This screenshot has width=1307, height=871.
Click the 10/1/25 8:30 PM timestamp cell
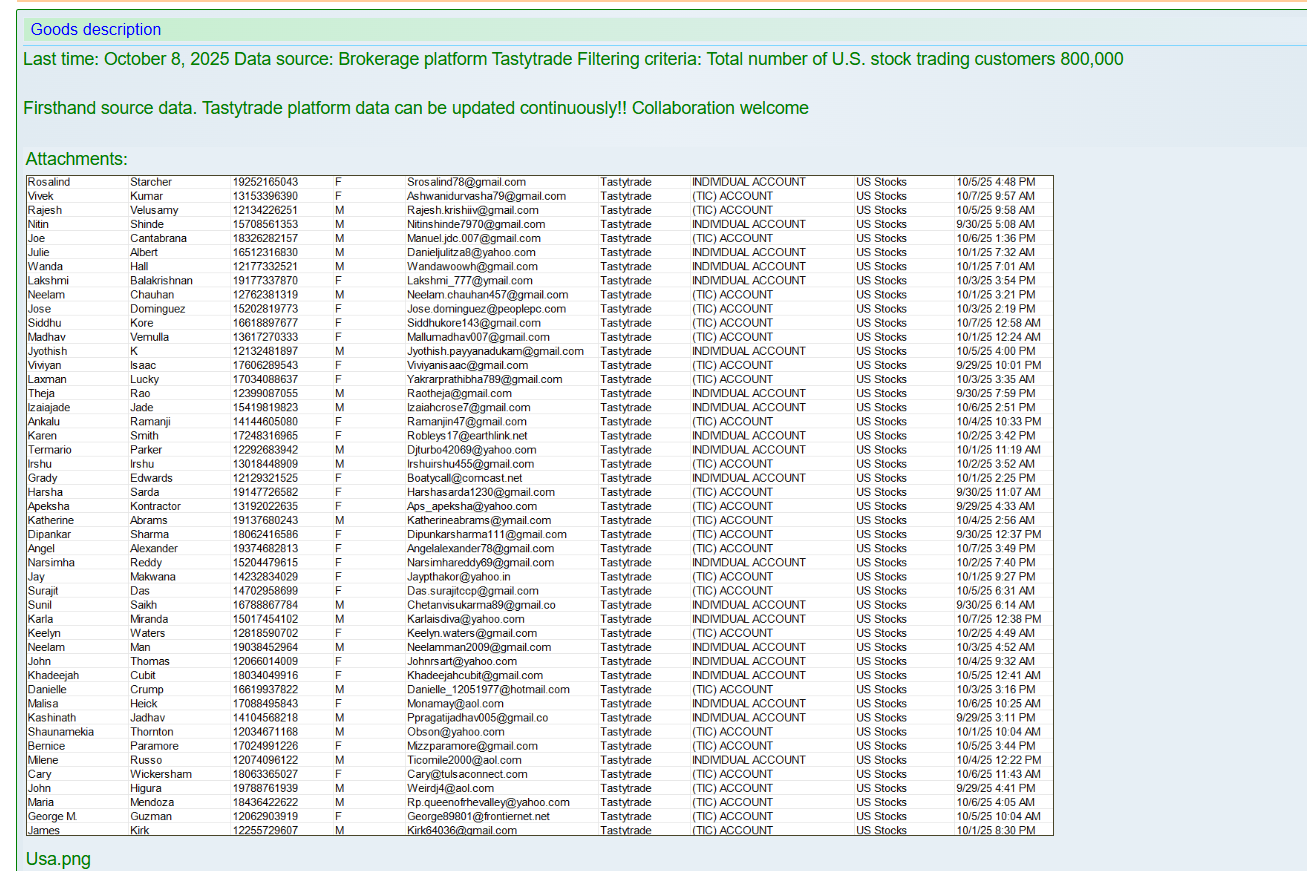[x=995, y=830]
